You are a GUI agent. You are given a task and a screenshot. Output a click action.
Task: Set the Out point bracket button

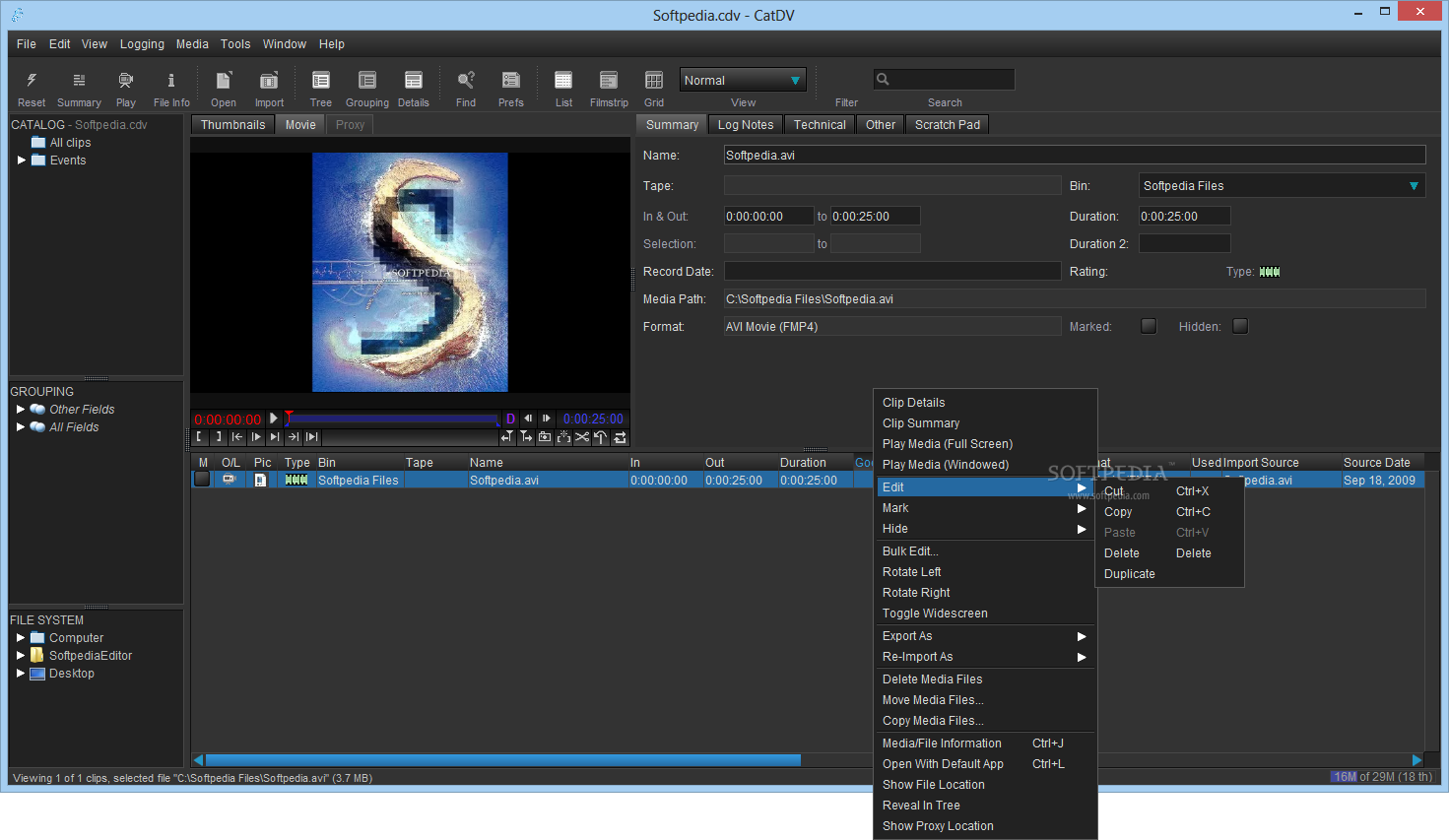coord(219,437)
